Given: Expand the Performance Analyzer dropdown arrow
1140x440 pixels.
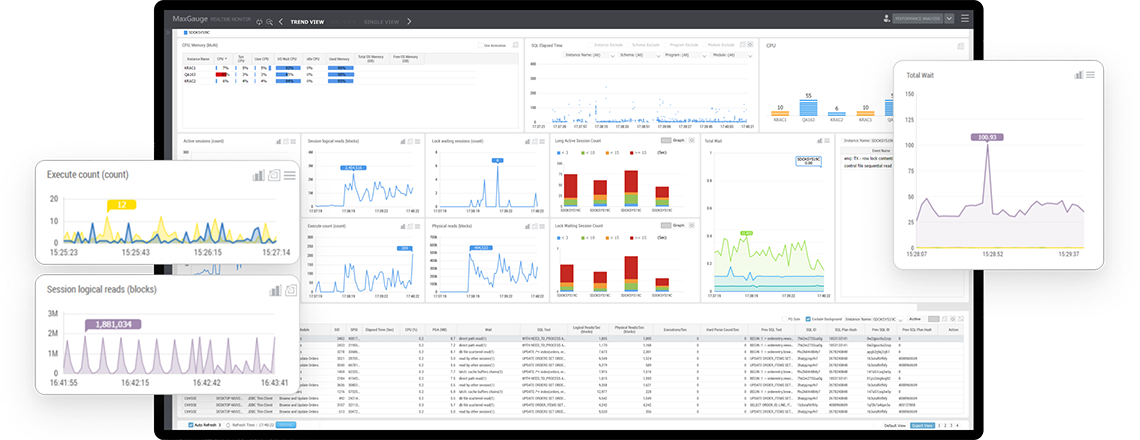Looking at the screenshot, I should 948,18.
